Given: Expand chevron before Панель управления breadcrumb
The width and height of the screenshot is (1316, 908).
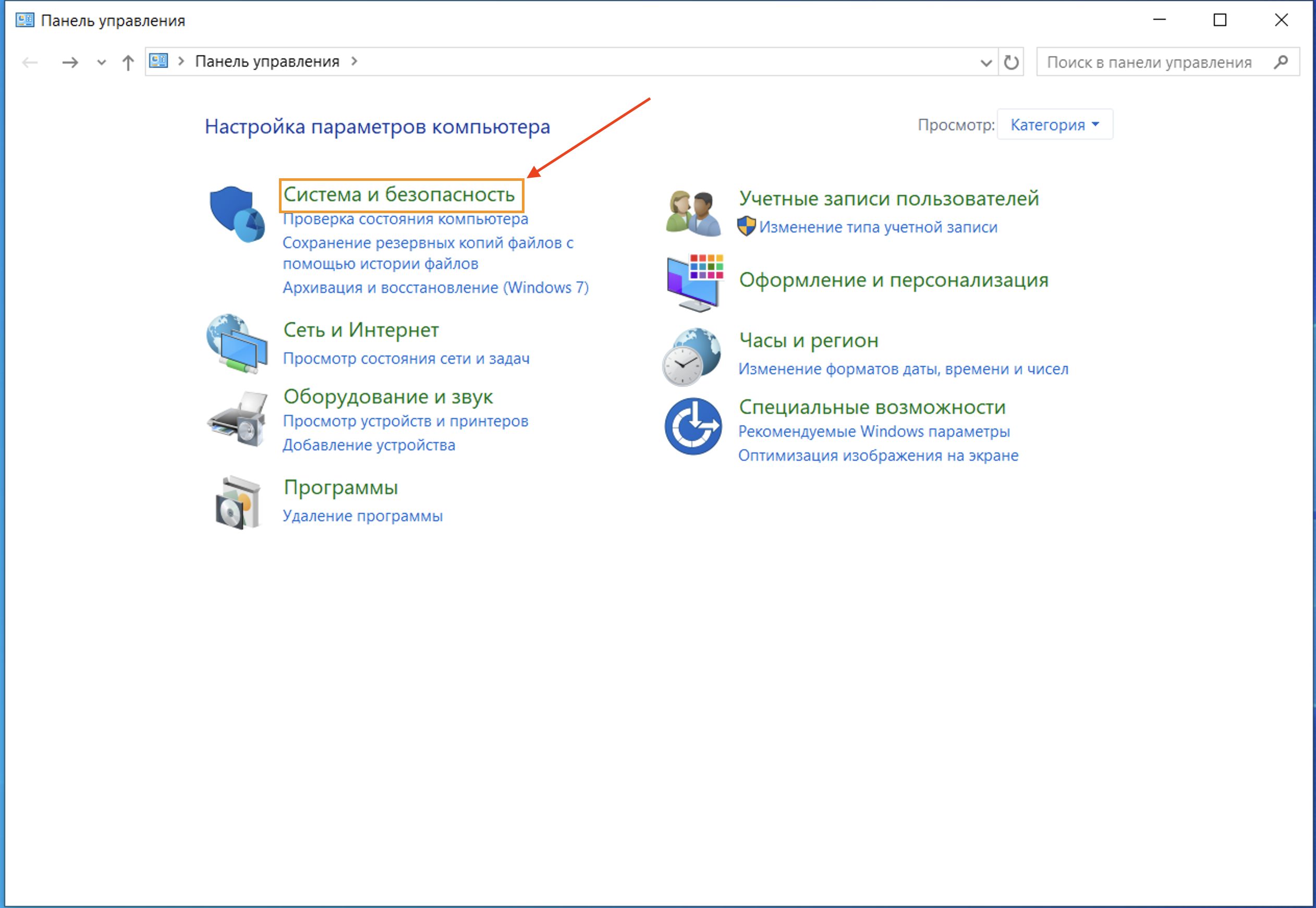Looking at the screenshot, I should pyautogui.click(x=181, y=61).
